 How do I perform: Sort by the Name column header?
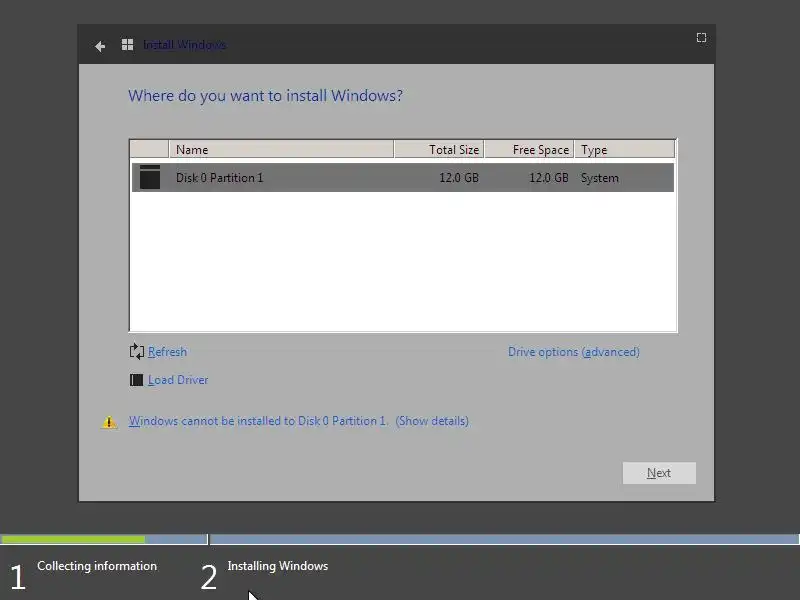click(281, 149)
